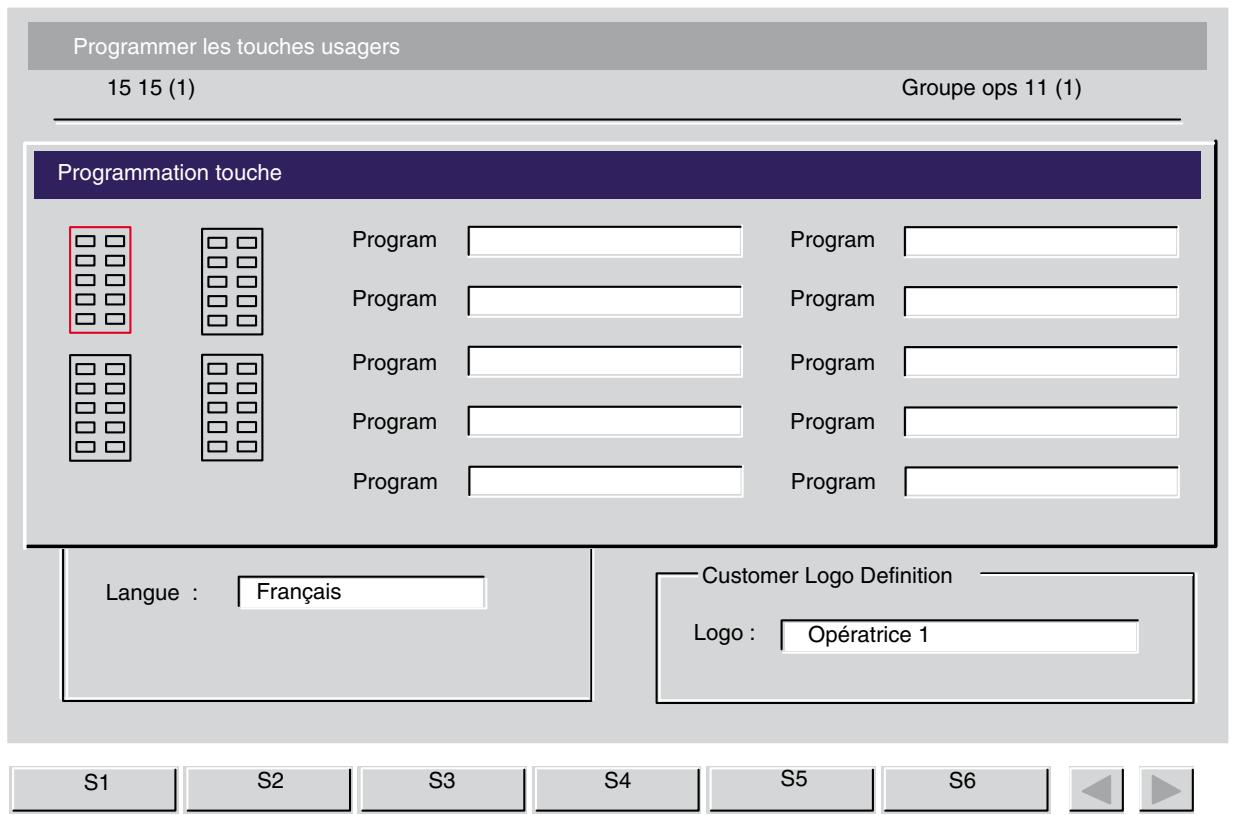Focus the third Program field in right column
The image size is (1234, 815).
pos(1042,362)
